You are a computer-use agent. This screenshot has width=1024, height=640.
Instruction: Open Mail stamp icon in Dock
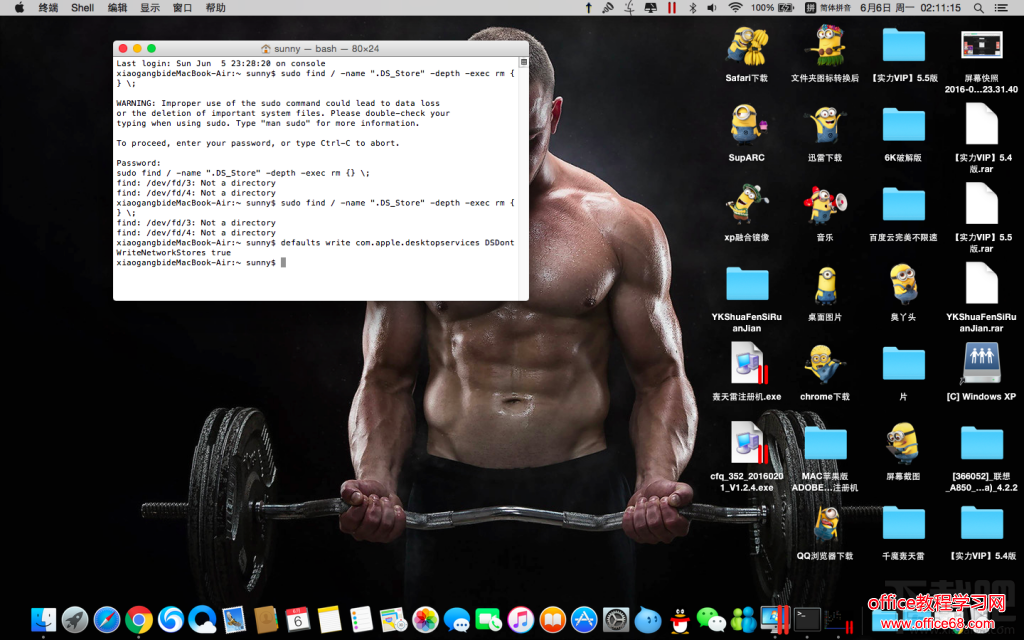(234, 619)
